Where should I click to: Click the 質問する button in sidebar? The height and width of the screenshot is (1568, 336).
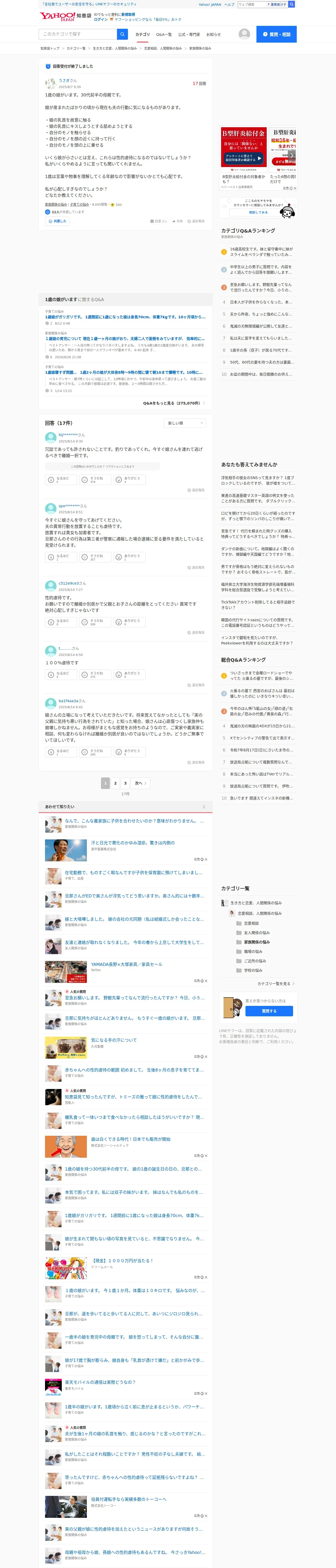269,1011
